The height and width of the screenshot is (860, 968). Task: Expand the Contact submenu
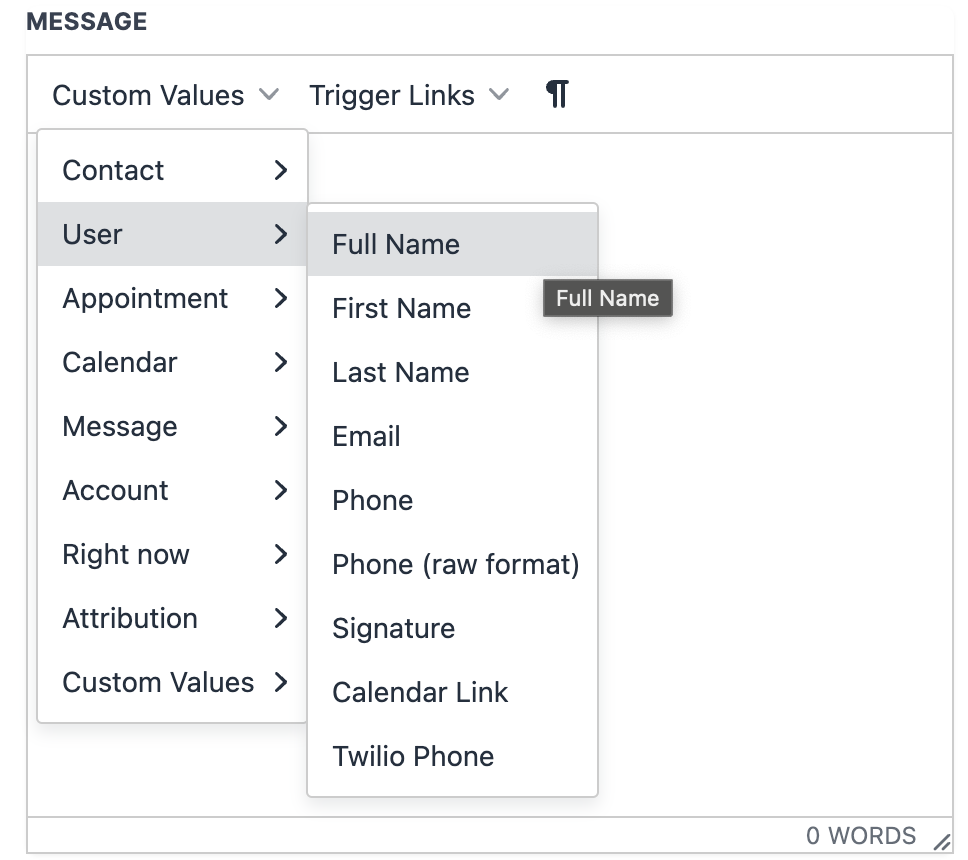pos(172,170)
